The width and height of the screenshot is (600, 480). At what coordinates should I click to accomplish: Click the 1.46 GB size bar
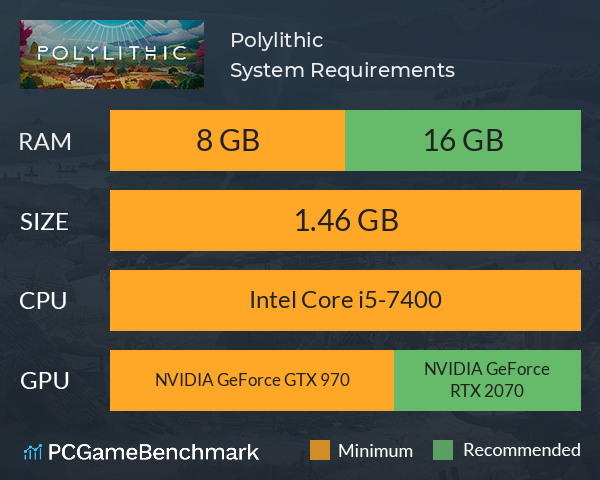click(345, 220)
